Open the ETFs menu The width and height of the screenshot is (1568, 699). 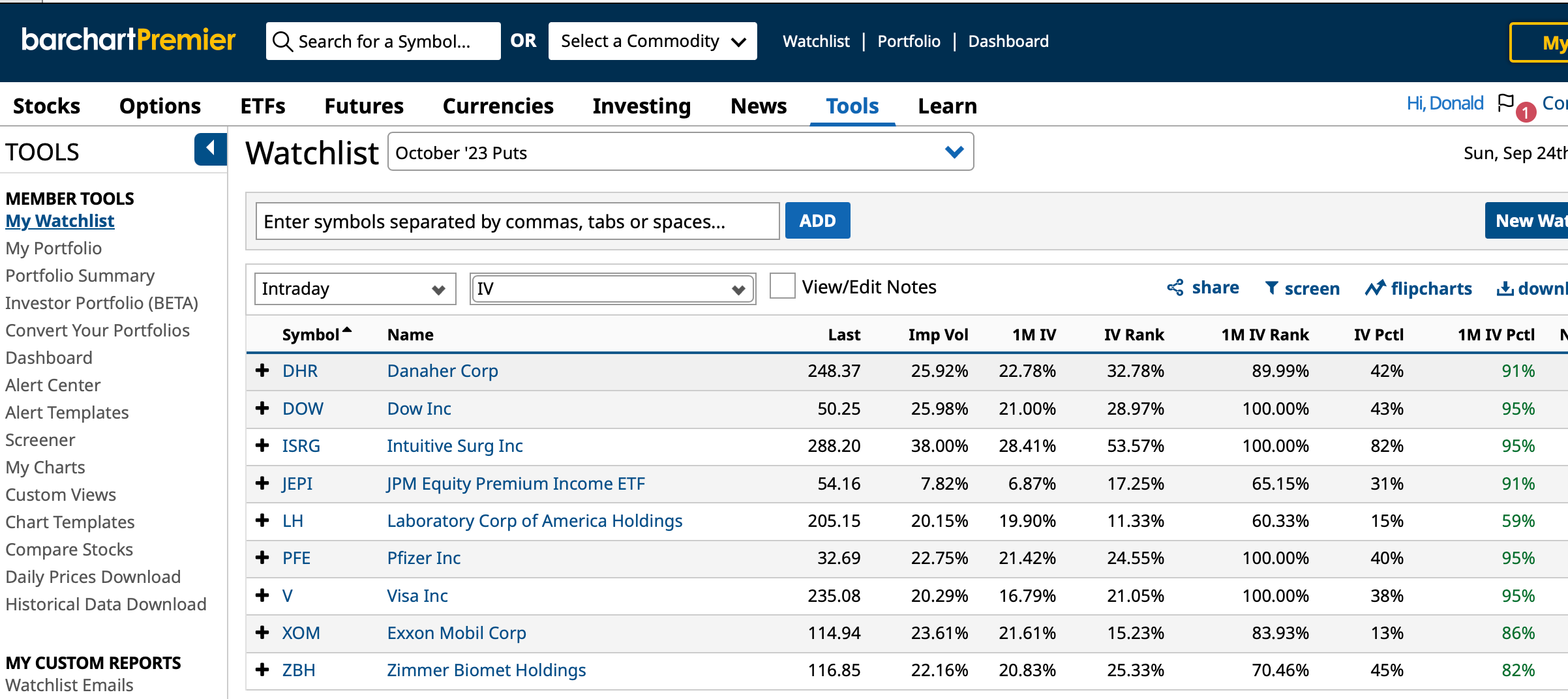[x=263, y=106]
